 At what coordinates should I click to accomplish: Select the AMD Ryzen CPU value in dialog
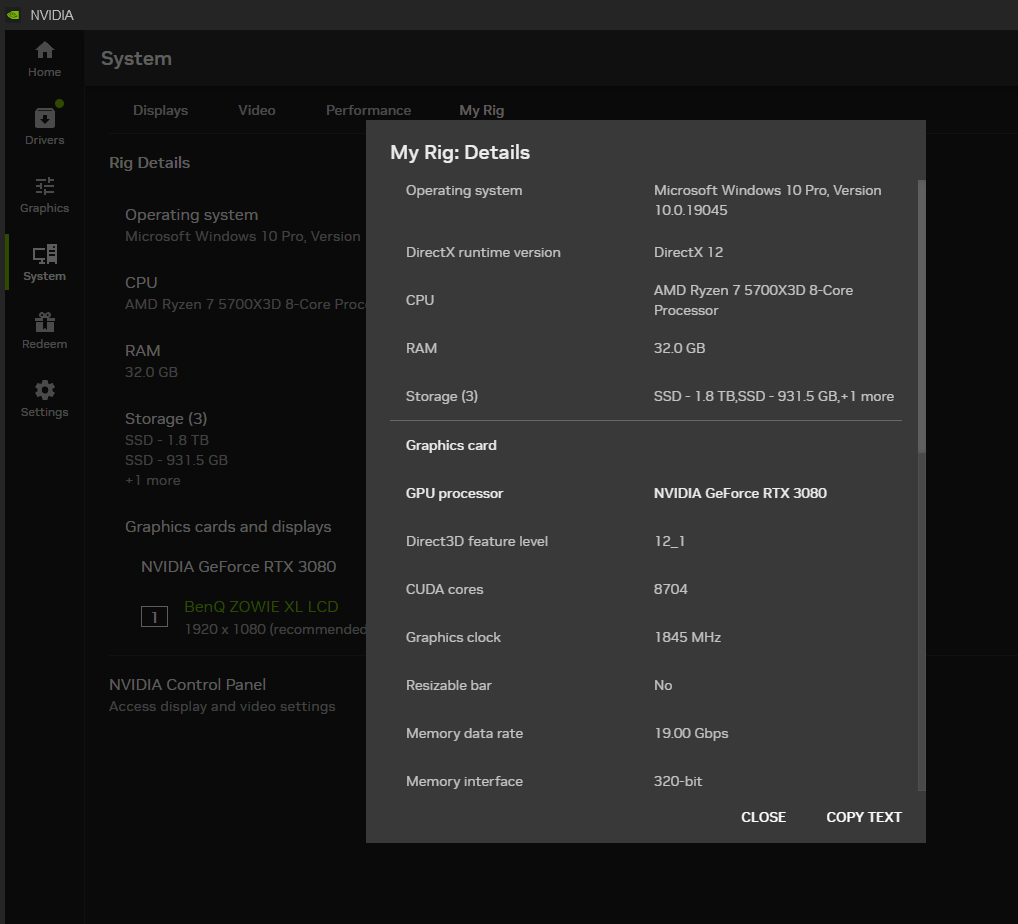tap(753, 301)
